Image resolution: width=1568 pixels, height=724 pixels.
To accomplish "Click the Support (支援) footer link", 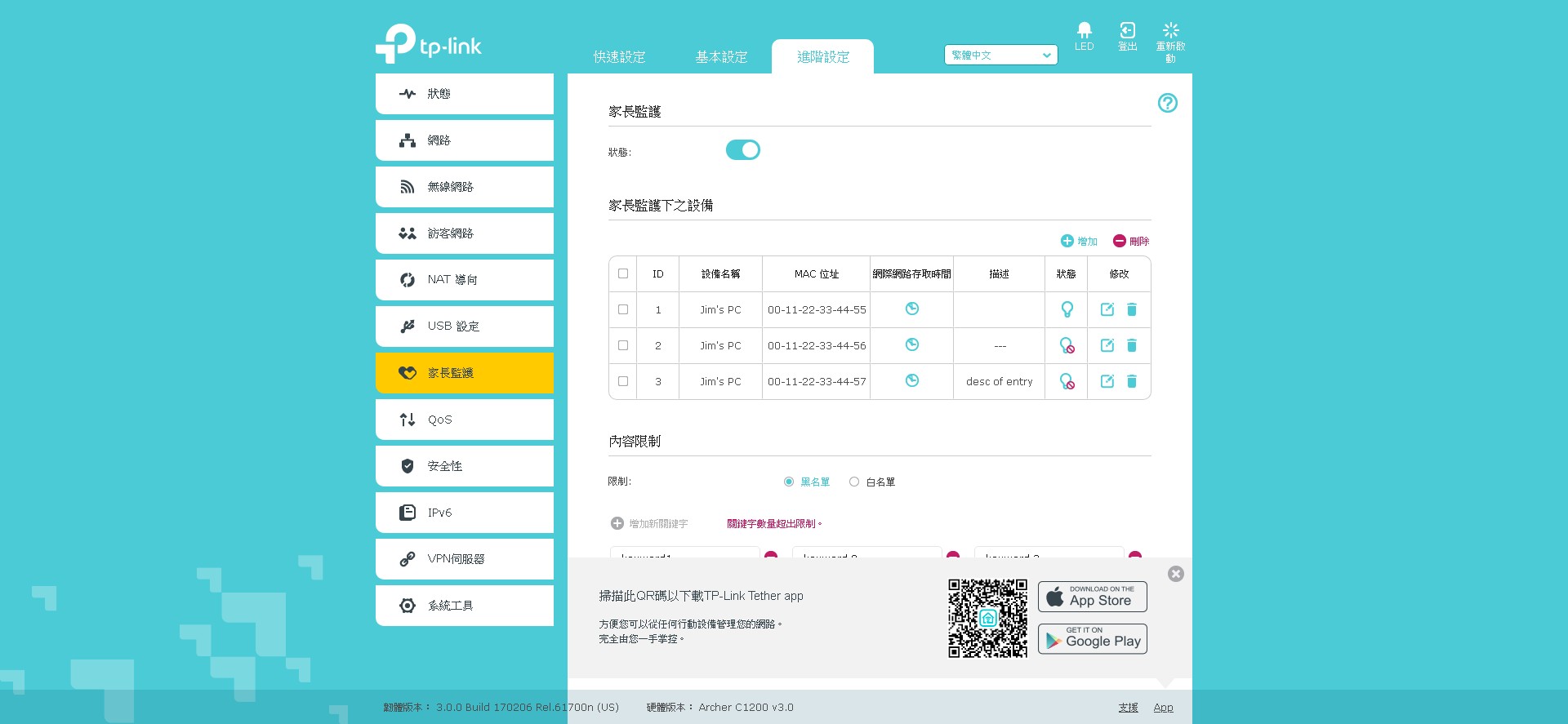I will [1128, 708].
